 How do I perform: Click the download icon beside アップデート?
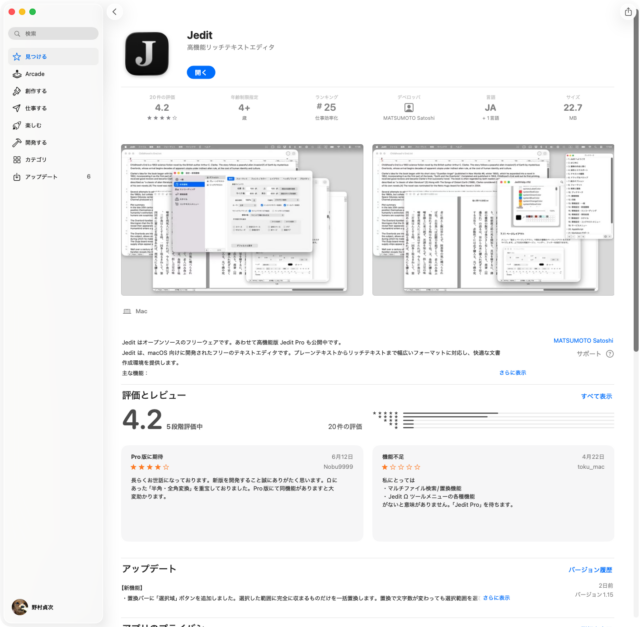tap(17, 177)
